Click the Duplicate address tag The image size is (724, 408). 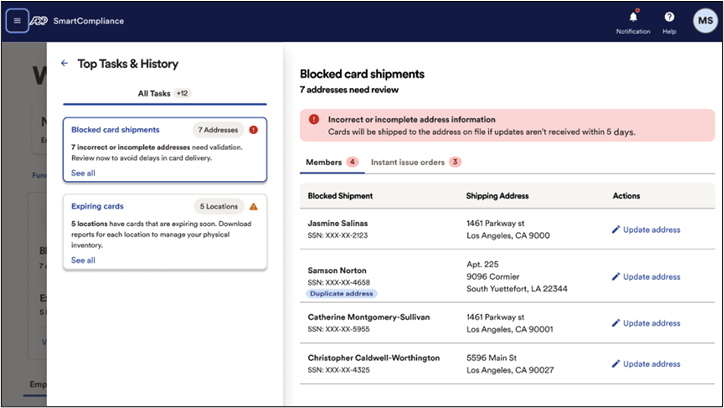point(342,294)
